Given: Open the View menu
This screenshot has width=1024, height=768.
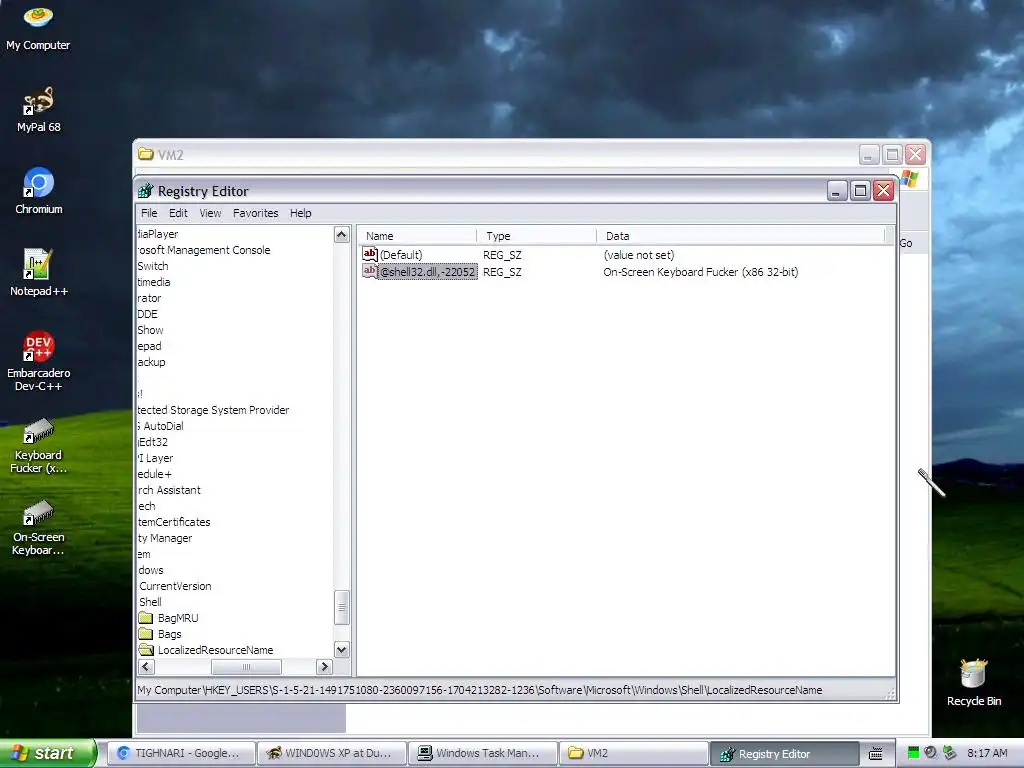Looking at the screenshot, I should (210, 213).
